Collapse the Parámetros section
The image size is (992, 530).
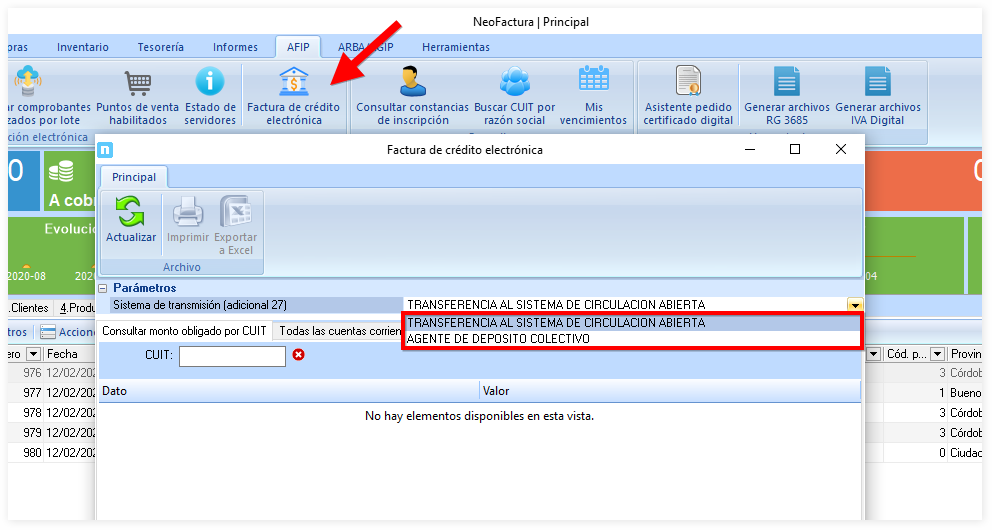(x=102, y=288)
